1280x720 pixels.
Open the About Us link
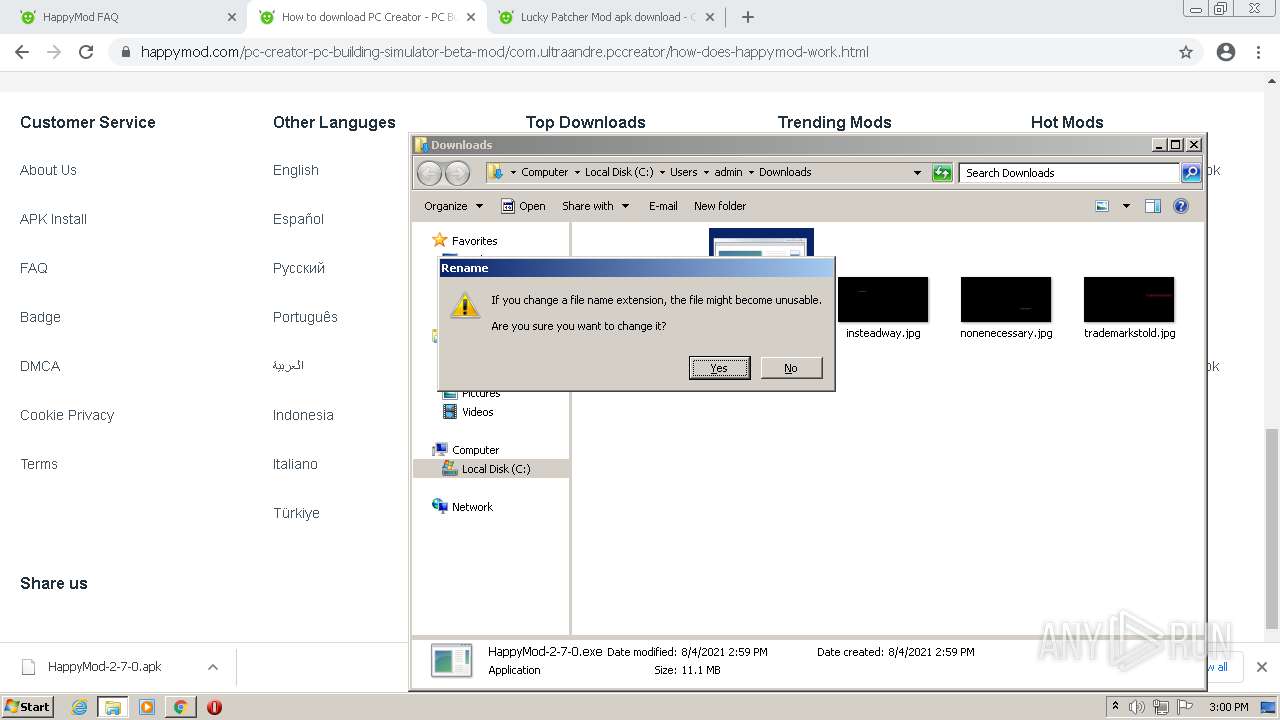pyautogui.click(x=48, y=170)
